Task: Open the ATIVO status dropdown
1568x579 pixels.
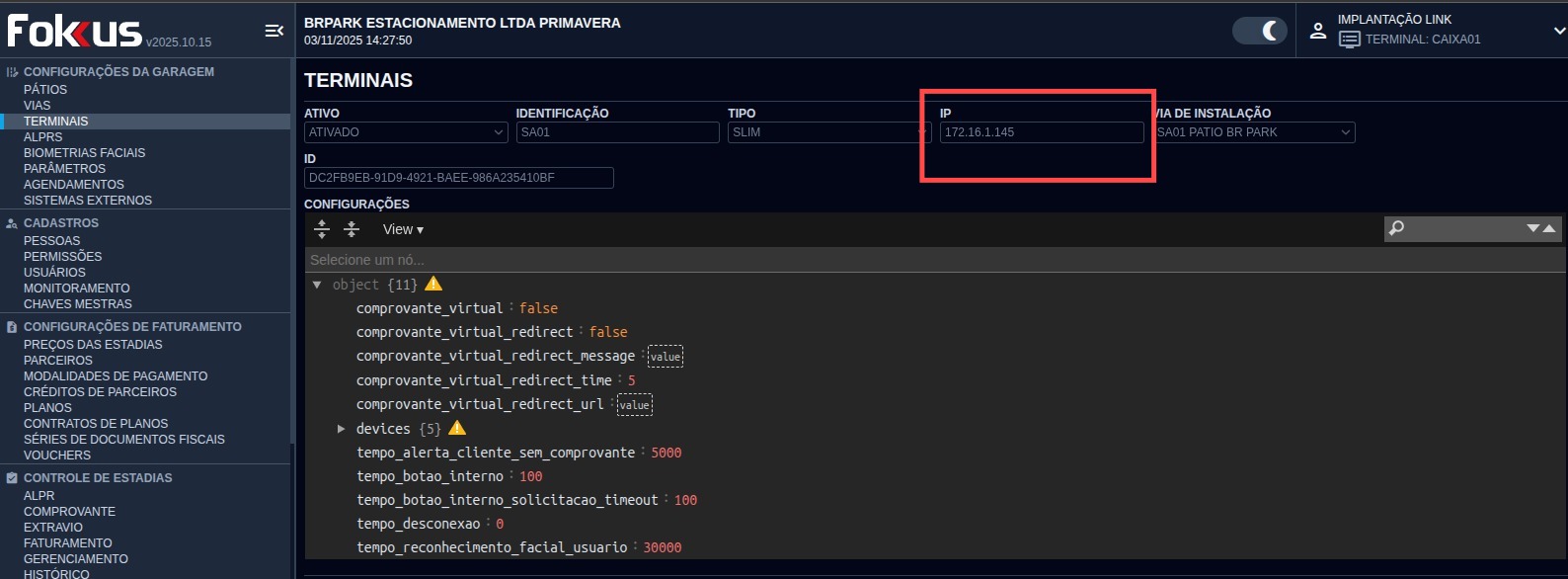Action: pyautogui.click(x=406, y=132)
